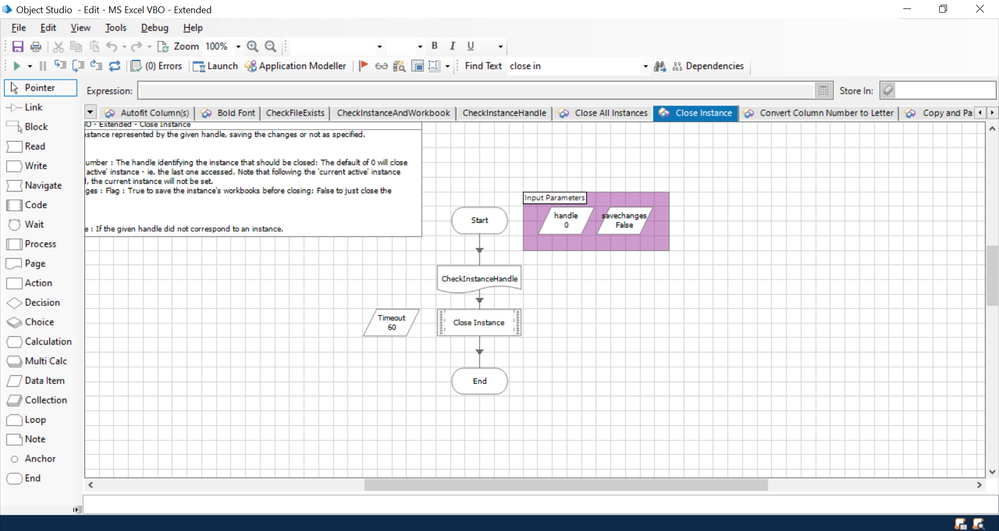Open the page list dropdown left of tabs
This screenshot has width=999, height=531.
pyautogui.click(x=91, y=113)
